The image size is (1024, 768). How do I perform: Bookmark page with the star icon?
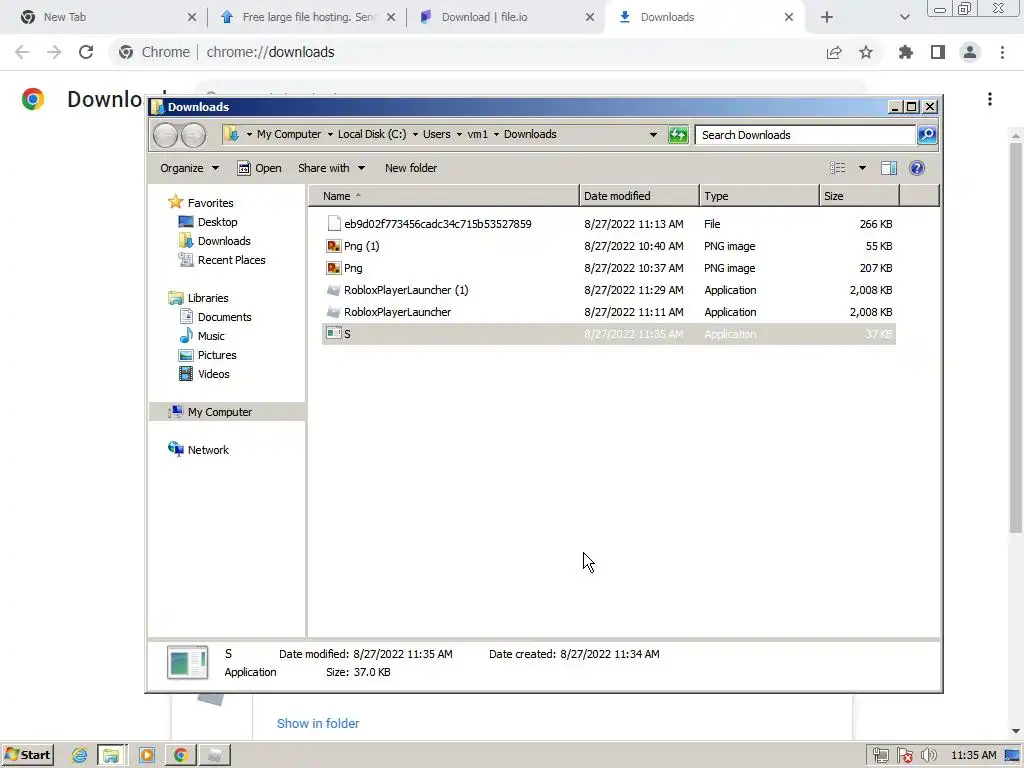click(866, 52)
